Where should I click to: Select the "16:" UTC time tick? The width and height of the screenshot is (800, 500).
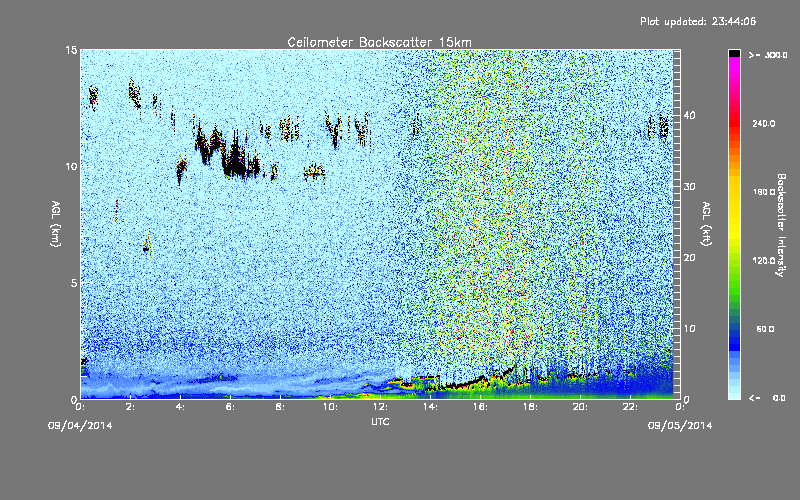pos(480,407)
